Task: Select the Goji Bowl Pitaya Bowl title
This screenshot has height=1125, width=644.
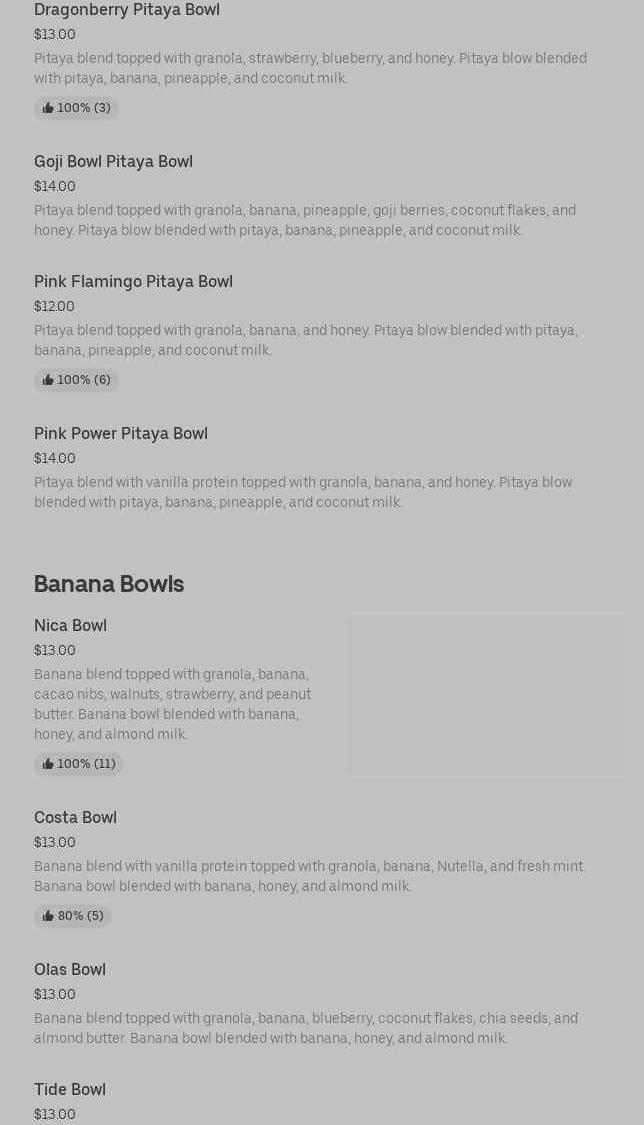Action: [113, 161]
